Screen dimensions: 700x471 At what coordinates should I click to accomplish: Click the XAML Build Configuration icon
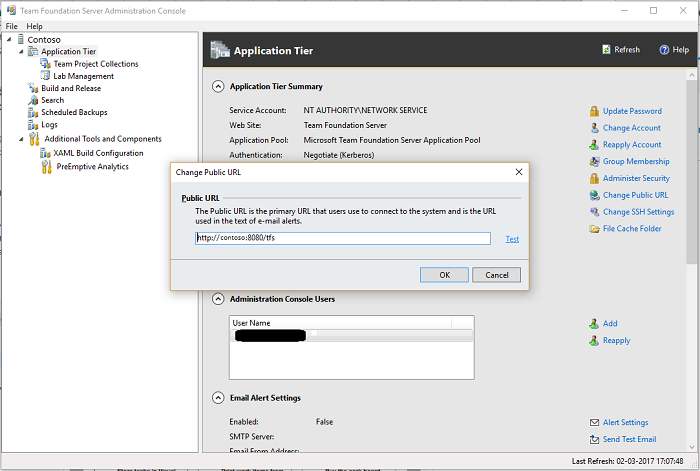(x=45, y=153)
